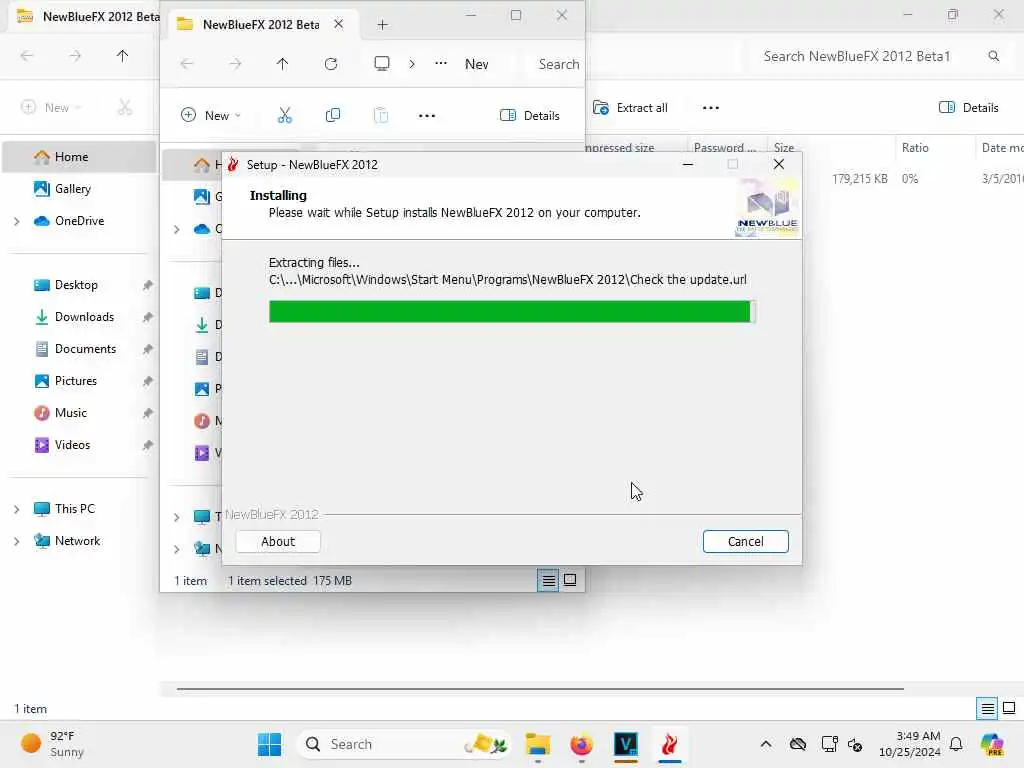Open Firefox from the taskbar
The image size is (1024, 768).
click(x=581, y=744)
